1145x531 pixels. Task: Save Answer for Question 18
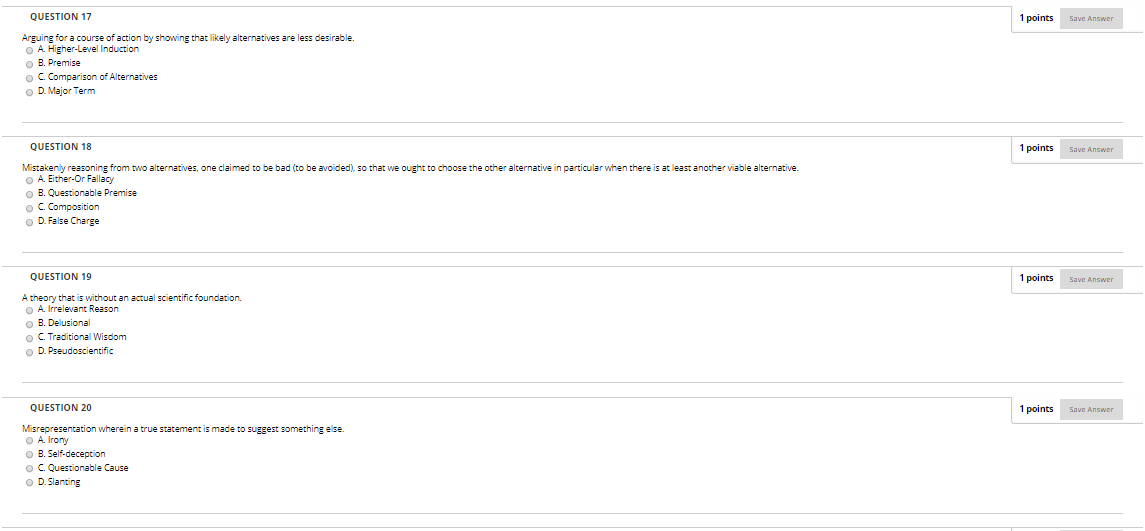tap(1091, 149)
